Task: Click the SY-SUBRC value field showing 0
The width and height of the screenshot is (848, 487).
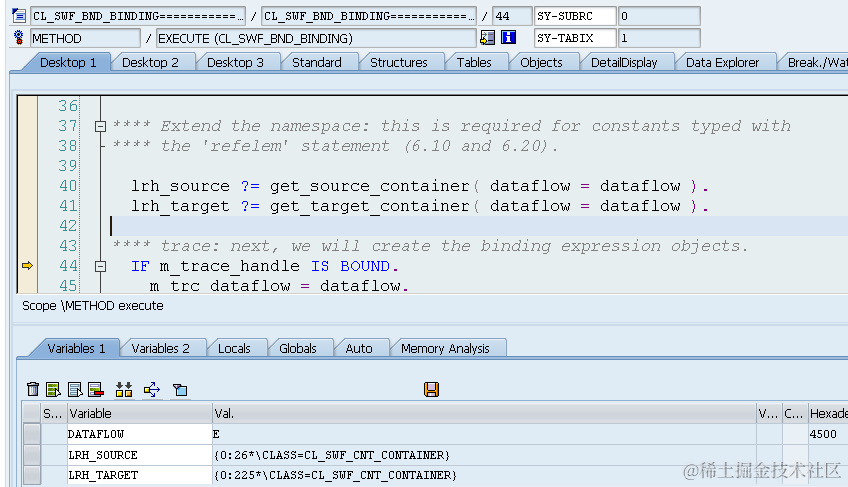Action: [x=659, y=16]
